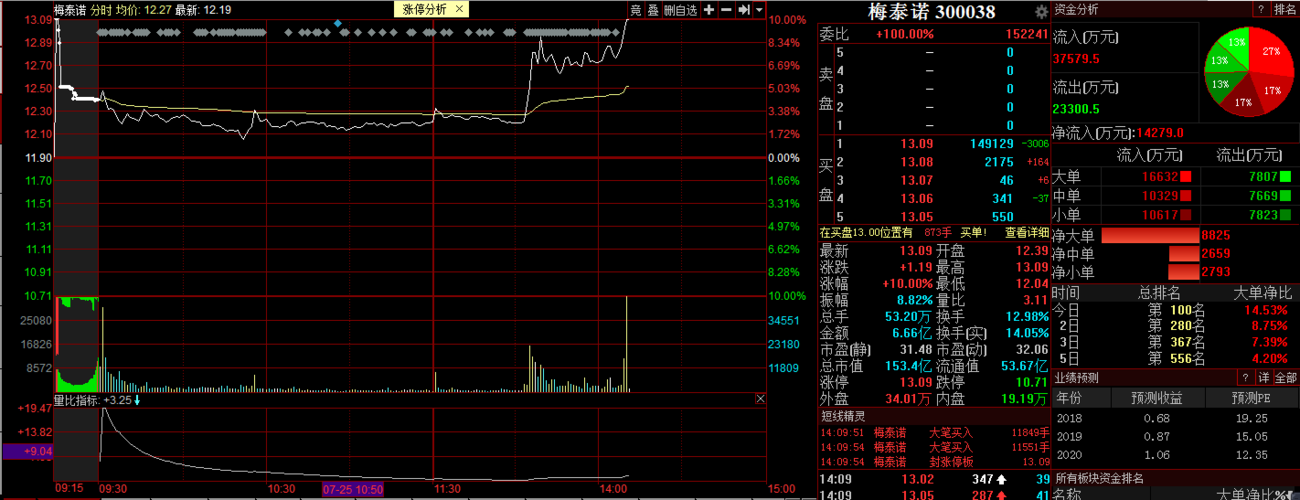Click the help ? button in 业绩预测
This screenshot has width=1300, height=500.
(x=1245, y=378)
